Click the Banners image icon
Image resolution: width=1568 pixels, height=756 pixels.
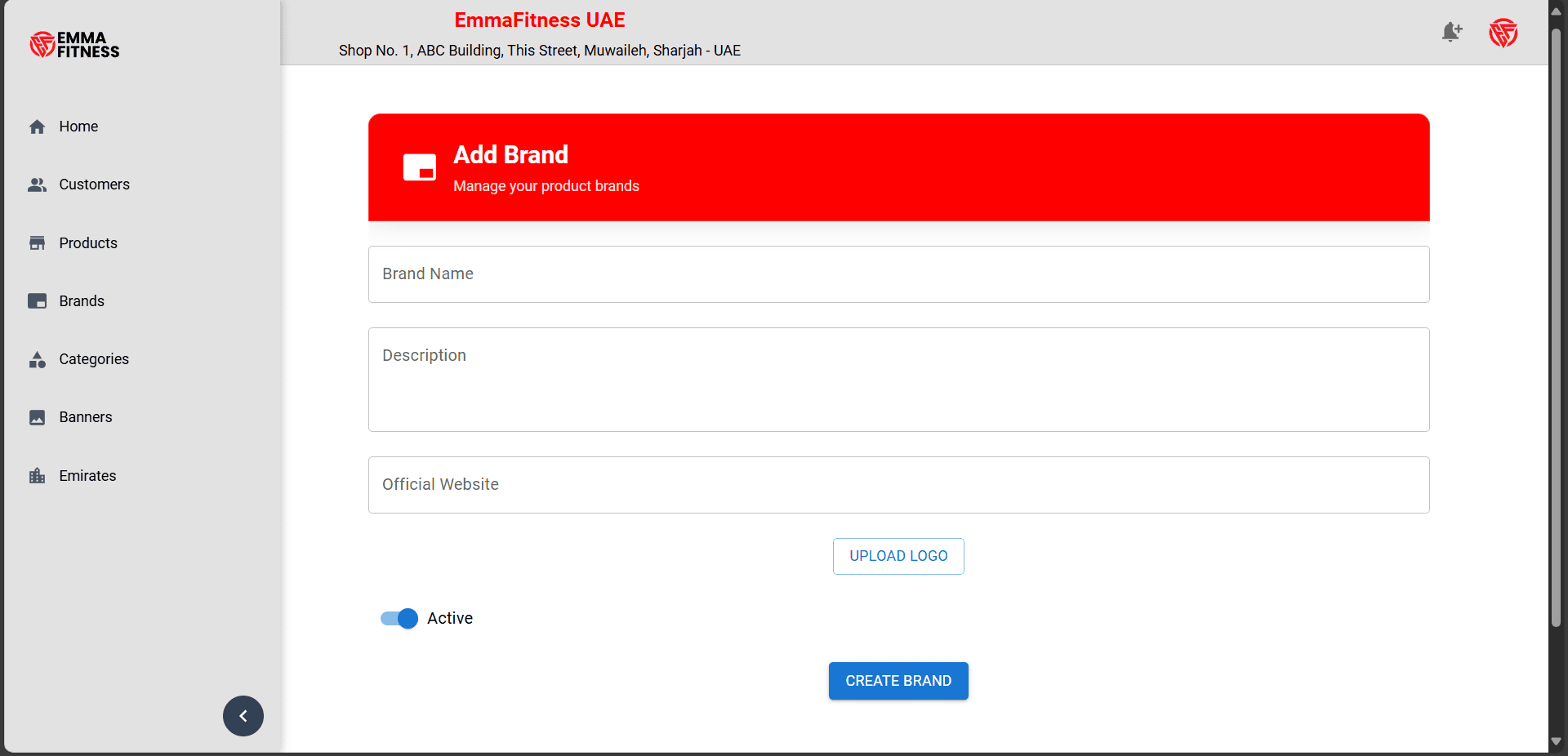point(37,417)
